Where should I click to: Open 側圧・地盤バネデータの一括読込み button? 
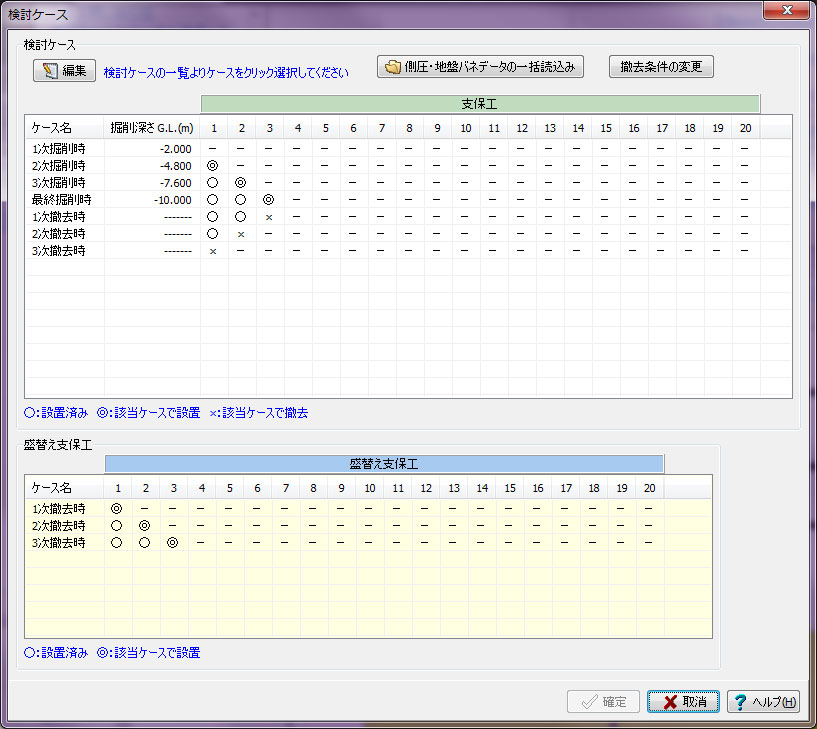[x=480, y=67]
